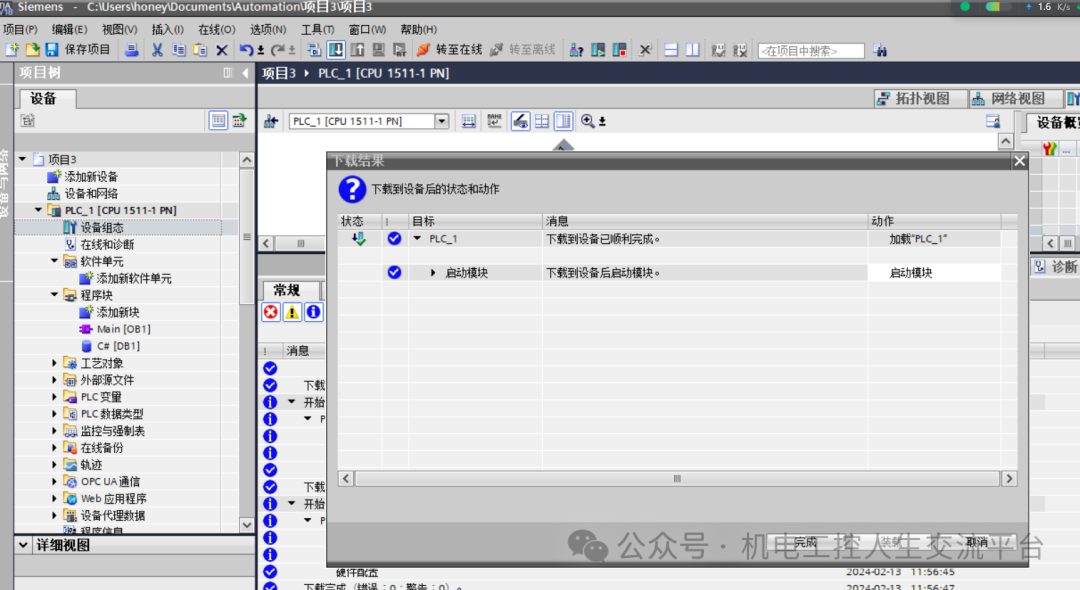The image size is (1080, 590).
Task: Collapse the PLC_1 [CPU 1511-1 PN] node
Action: [39, 210]
